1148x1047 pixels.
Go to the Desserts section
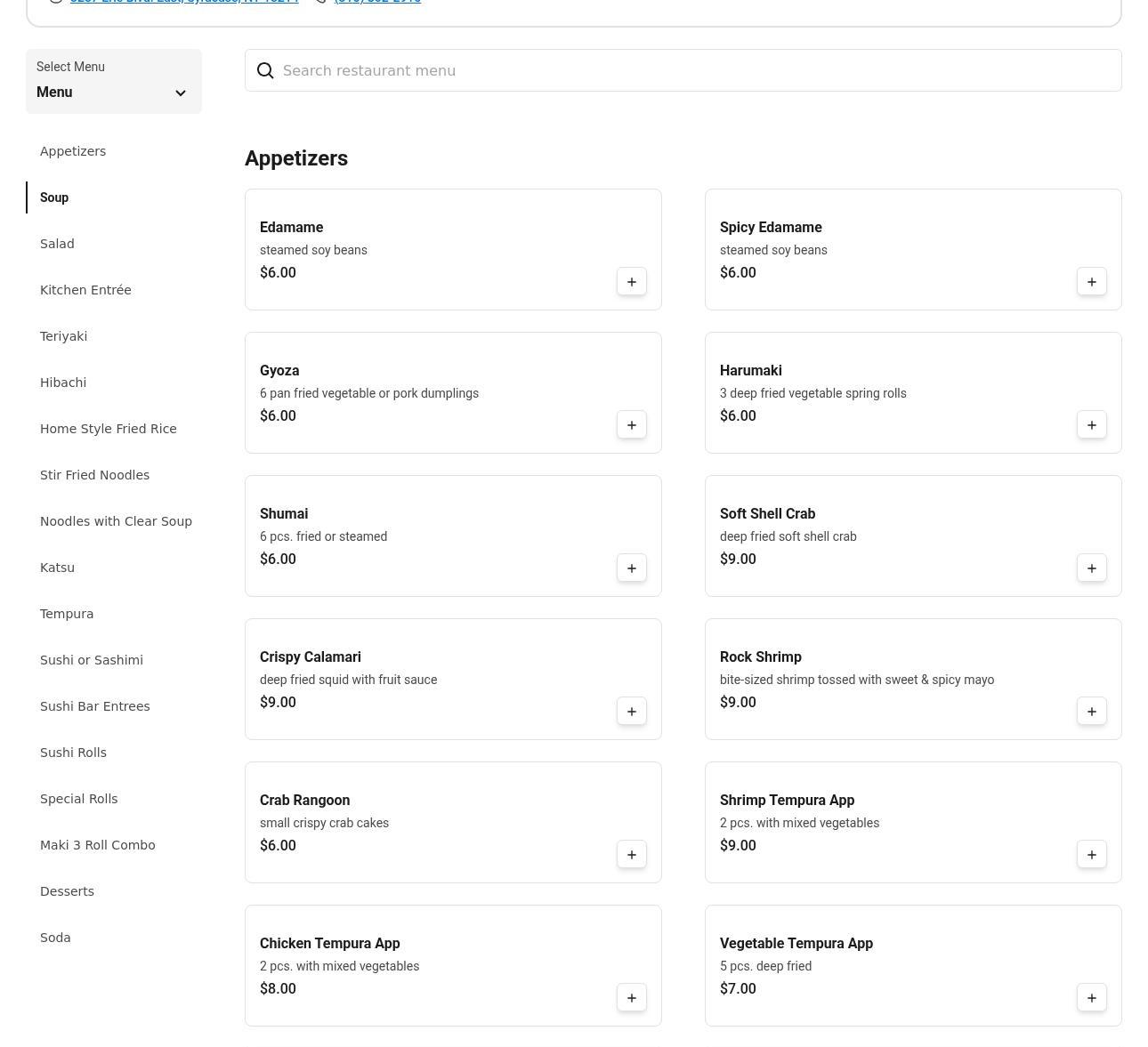click(67, 891)
